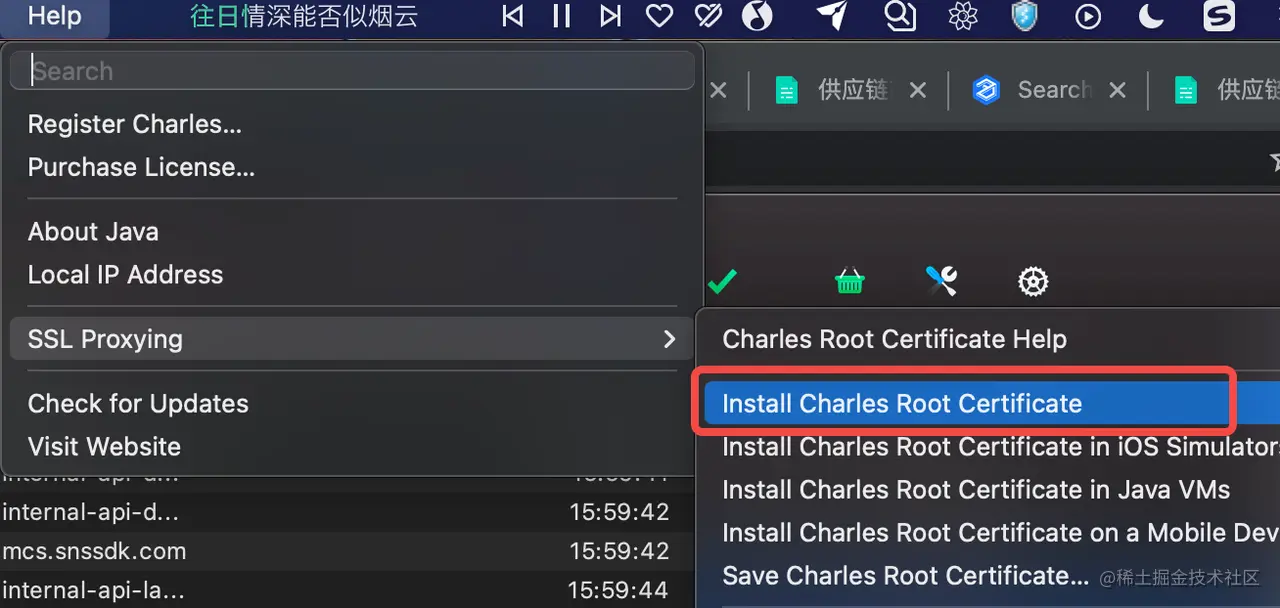Click the broken heart dislike icon
This screenshot has width=1280, height=608.
[708, 16]
